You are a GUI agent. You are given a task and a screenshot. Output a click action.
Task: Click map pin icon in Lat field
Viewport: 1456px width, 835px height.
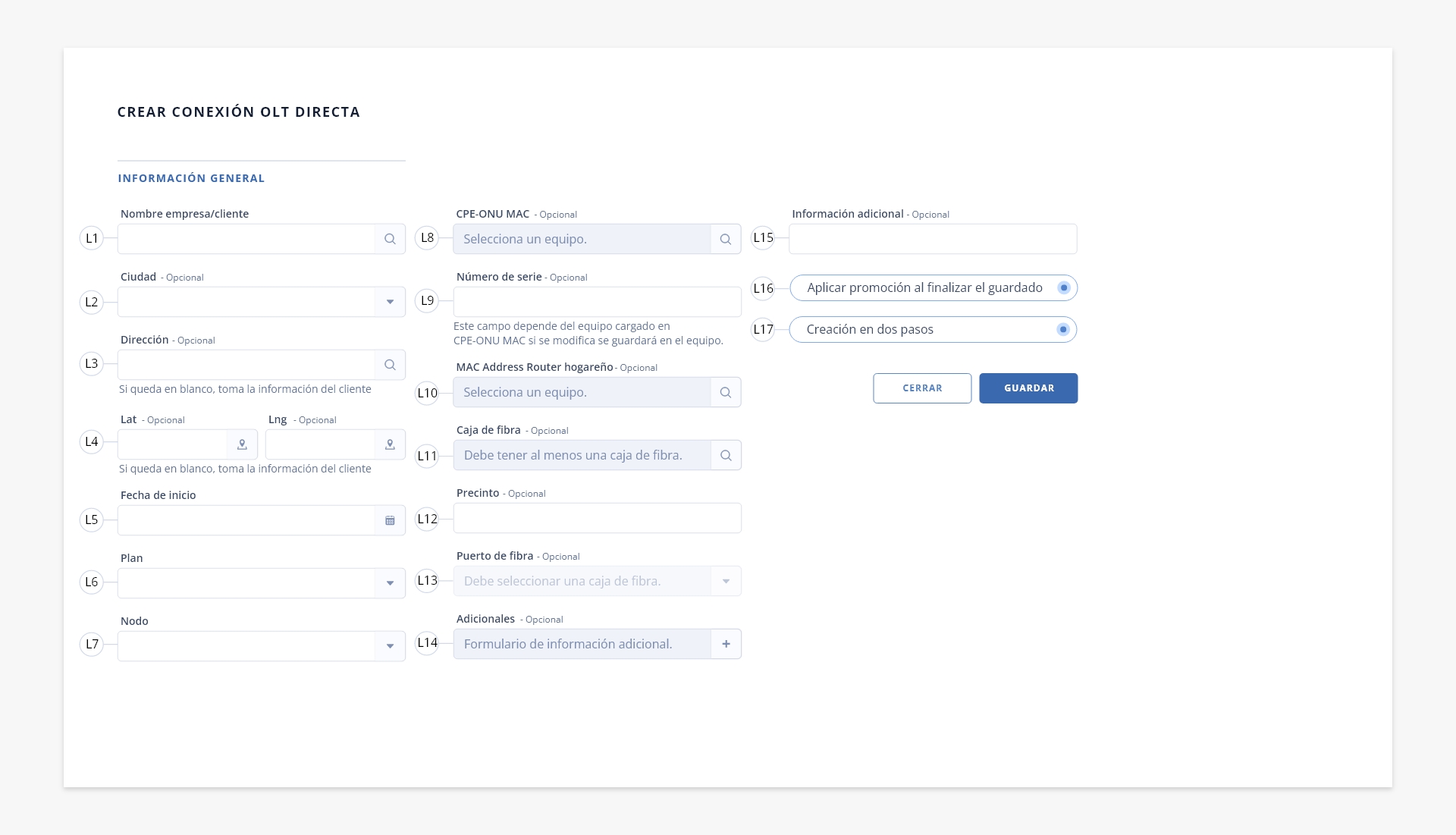click(242, 444)
